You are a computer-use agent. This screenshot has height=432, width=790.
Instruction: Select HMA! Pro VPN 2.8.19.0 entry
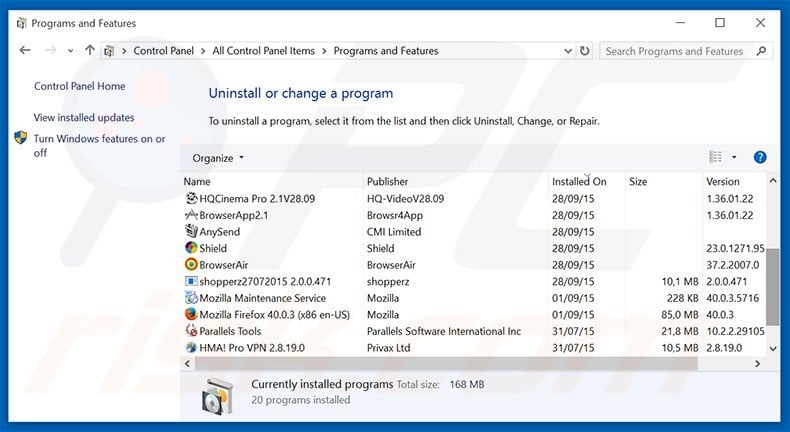(x=252, y=348)
